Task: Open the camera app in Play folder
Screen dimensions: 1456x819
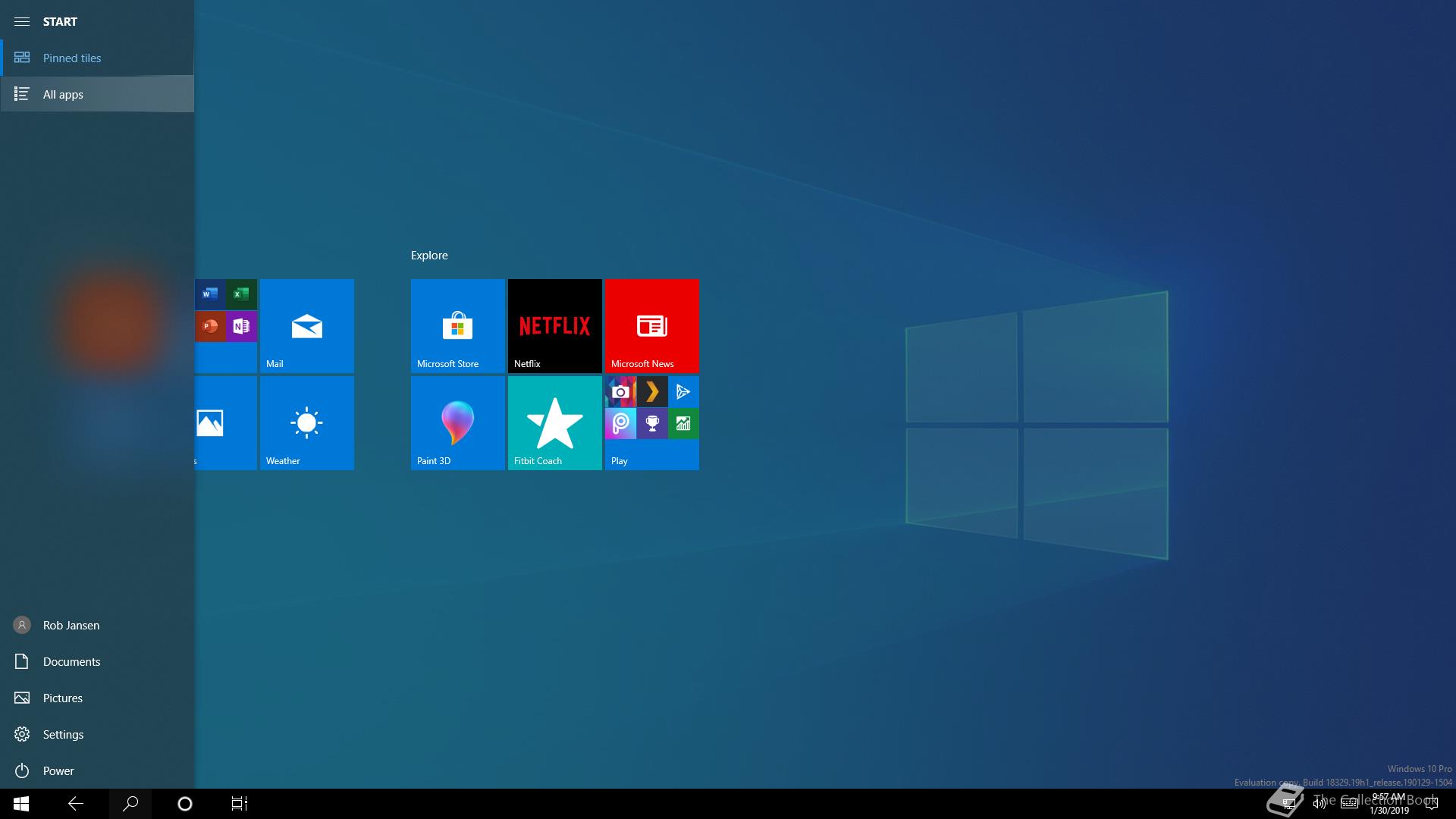Action: pyautogui.click(x=620, y=391)
